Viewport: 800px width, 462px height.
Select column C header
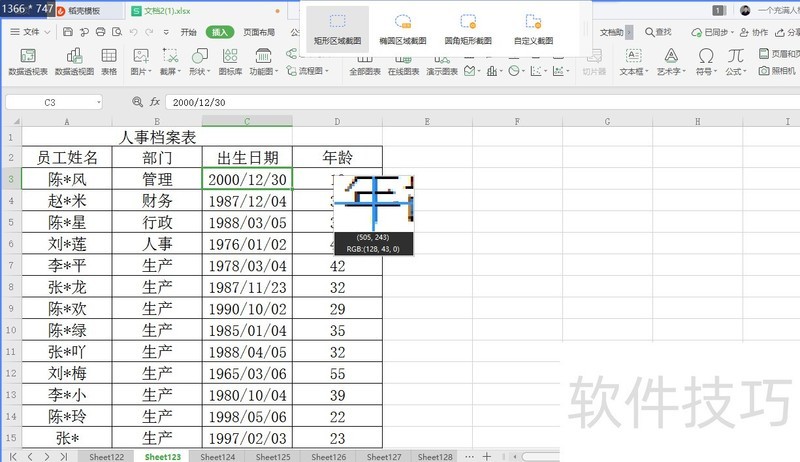pos(247,121)
